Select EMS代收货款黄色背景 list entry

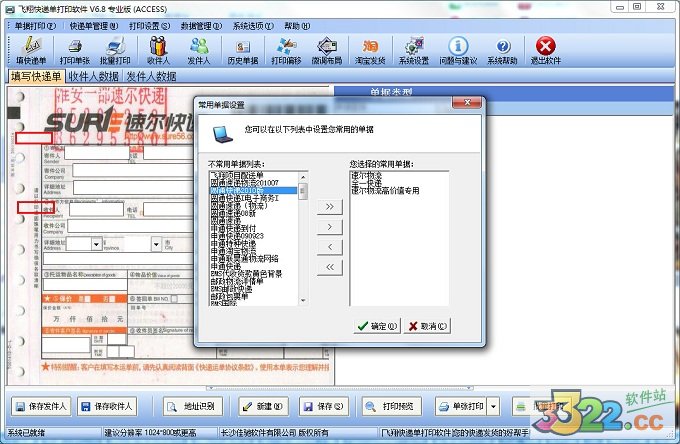(x=246, y=274)
